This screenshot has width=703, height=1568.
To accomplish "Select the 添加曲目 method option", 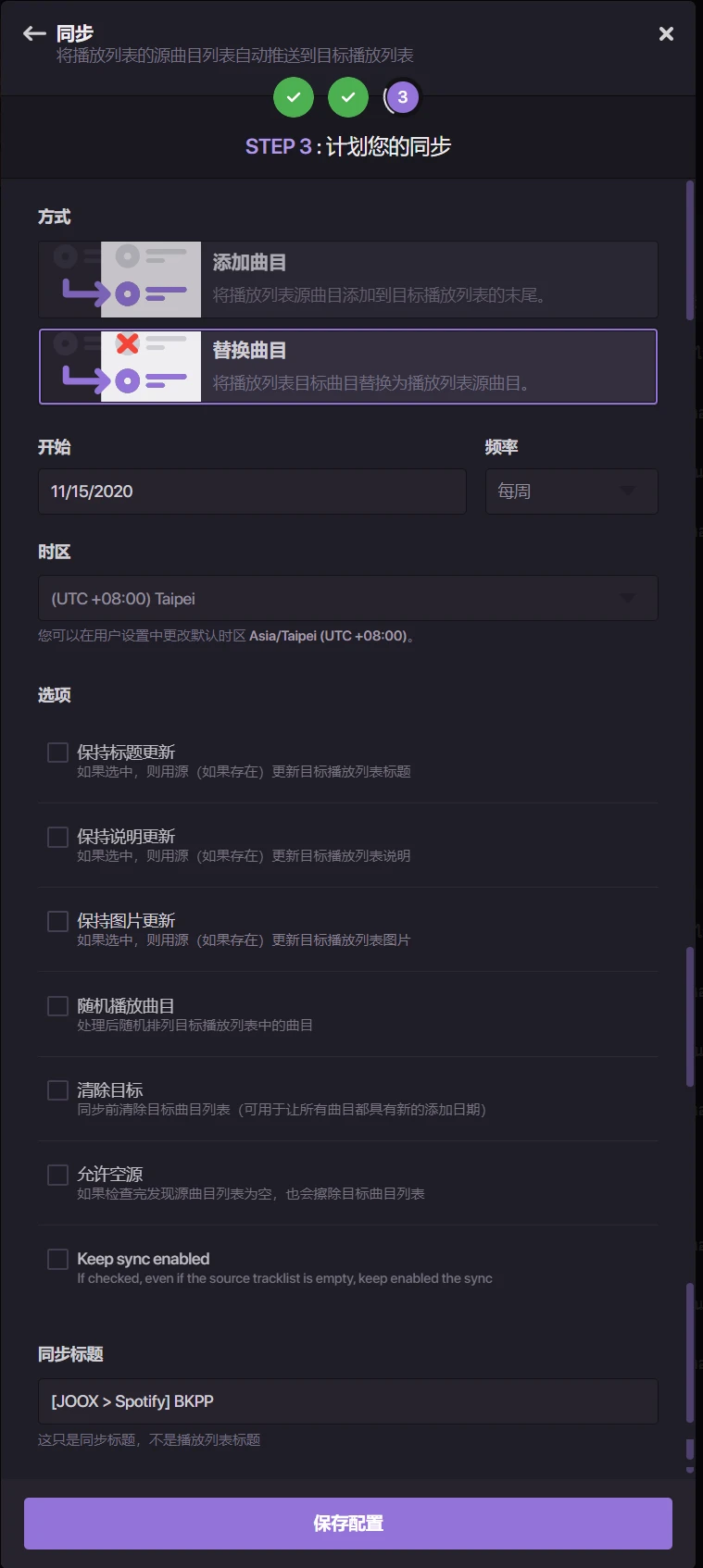I will [426, 280].
